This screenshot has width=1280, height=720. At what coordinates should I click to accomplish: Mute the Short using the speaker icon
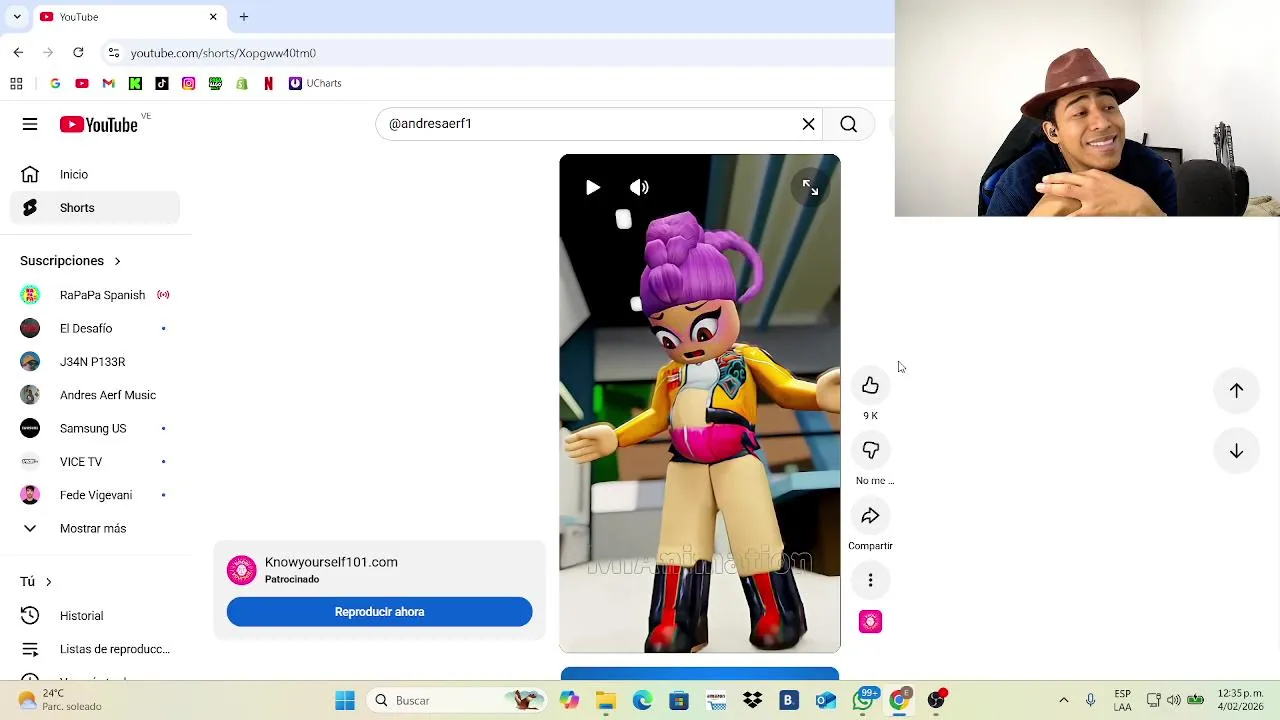point(639,187)
